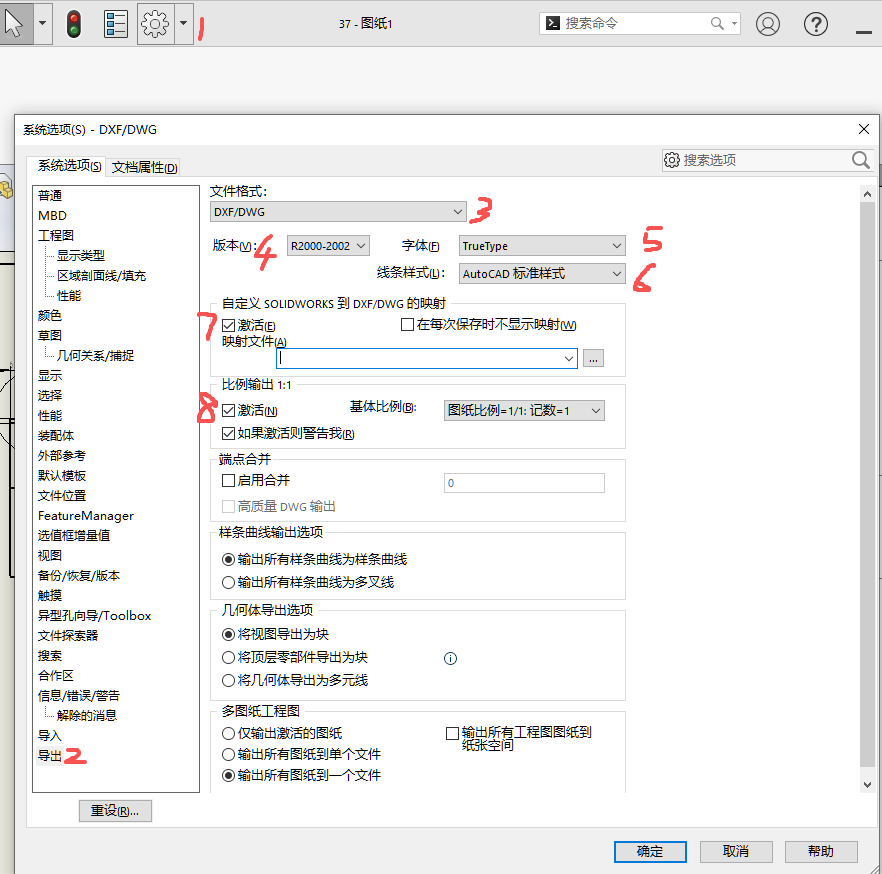Select 草图 in the options list
The image size is (882, 874).
tap(50, 336)
